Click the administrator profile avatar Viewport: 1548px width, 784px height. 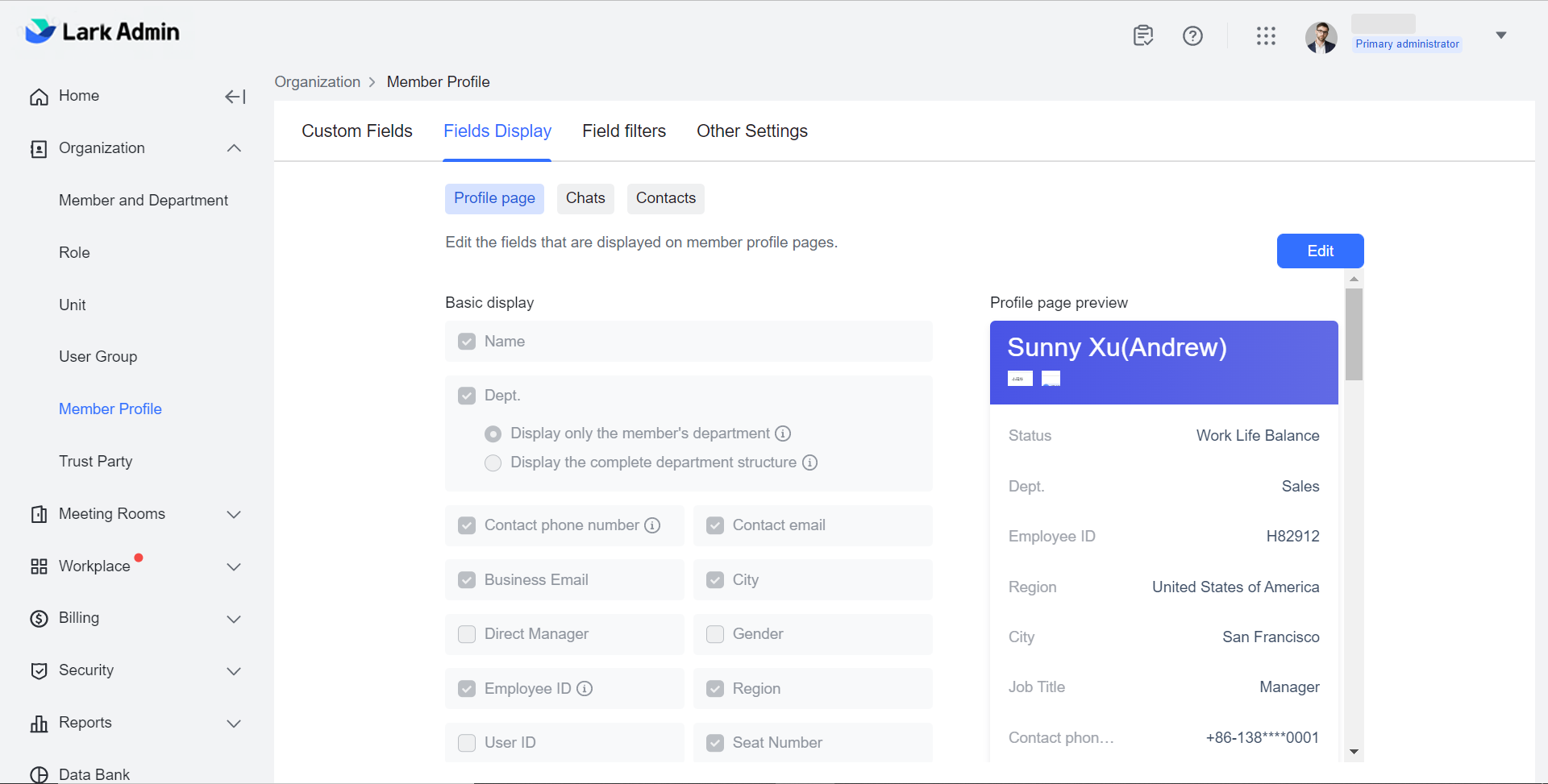pos(1321,37)
